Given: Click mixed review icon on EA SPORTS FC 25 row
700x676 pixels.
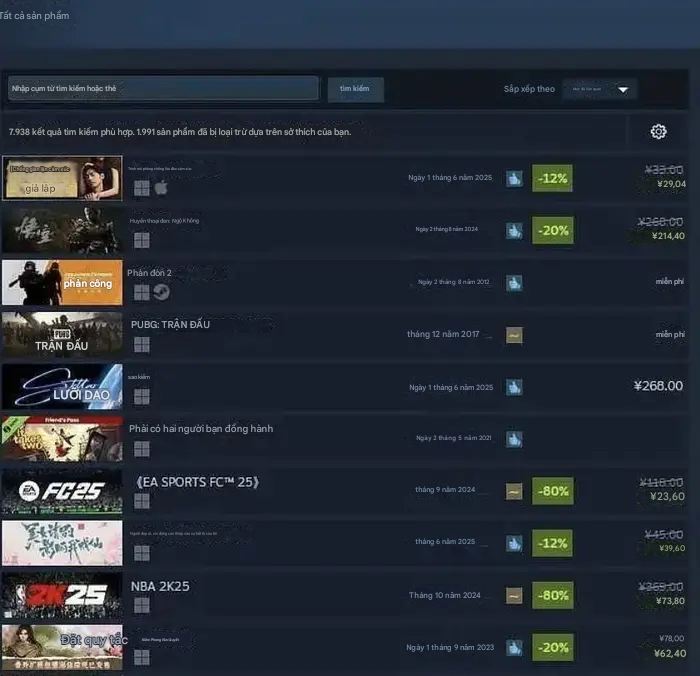Looking at the screenshot, I should (x=514, y=491).
